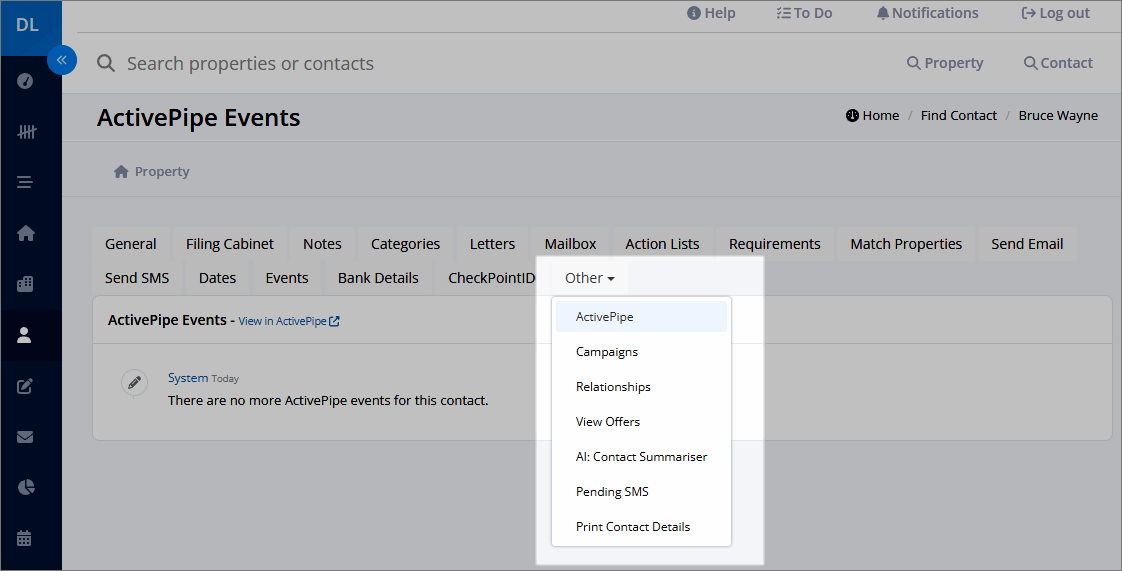This screenshot has width=1122, height=571.
Task: Select Pending SMS from the Other menu
Action: point(641,492)
